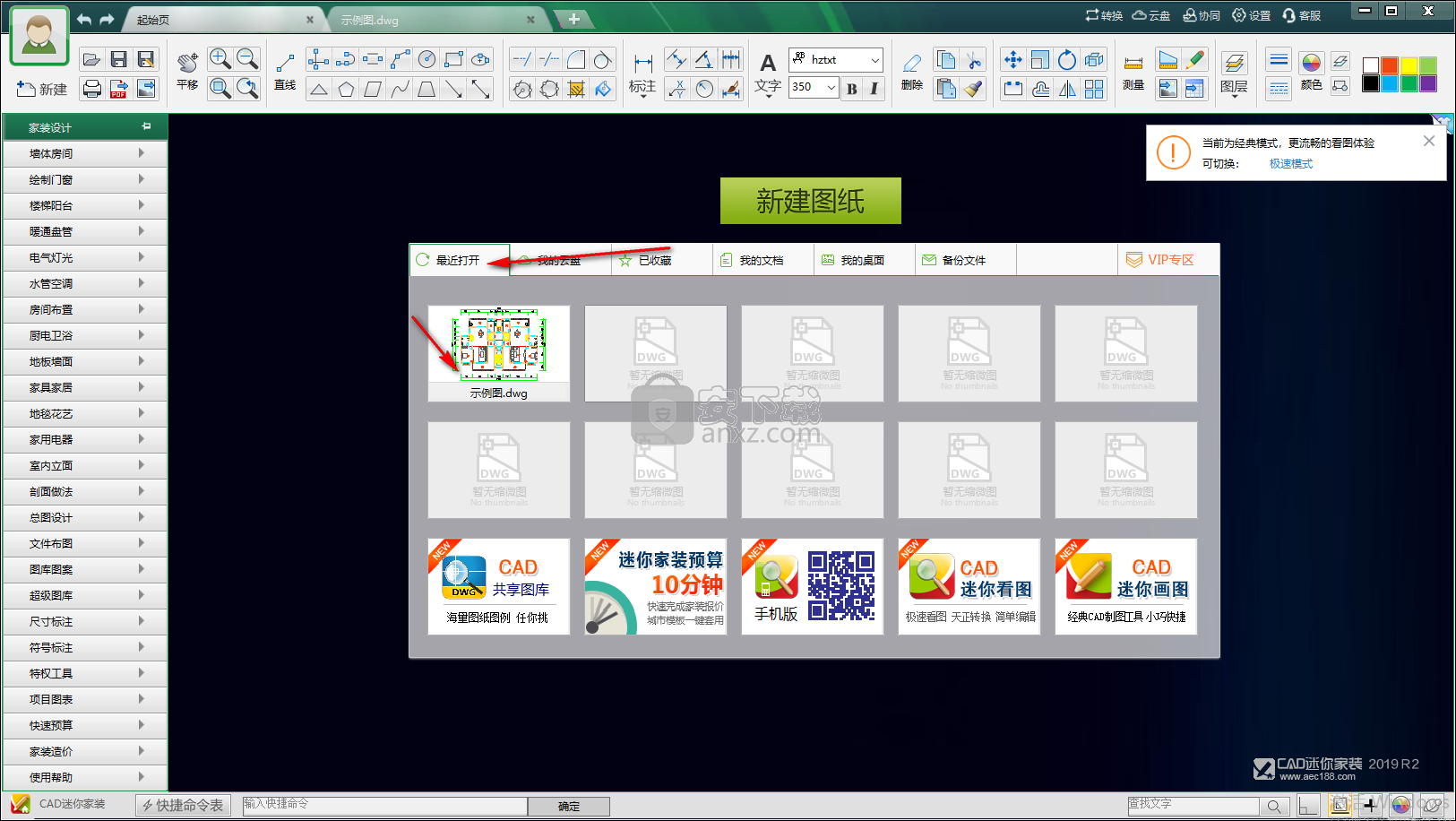Open the CAD 共享图库 banner
This screenshot has height=821, width=1456.
499,586
